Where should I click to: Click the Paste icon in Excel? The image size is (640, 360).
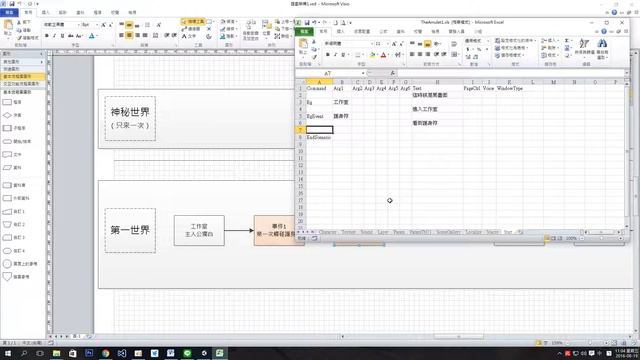303,44
